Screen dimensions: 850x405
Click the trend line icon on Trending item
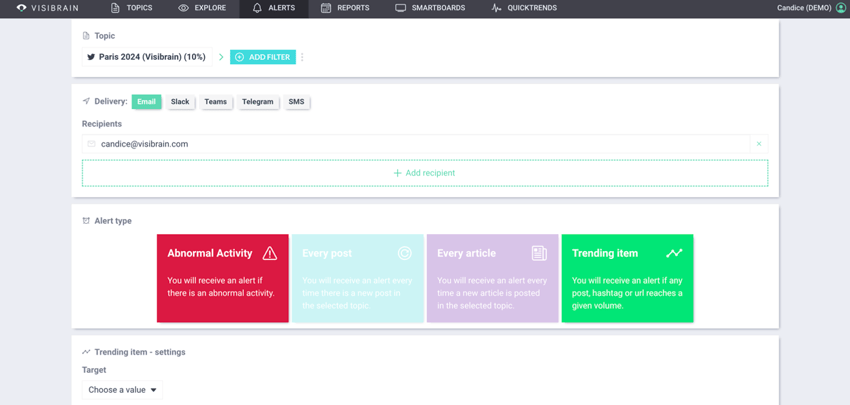click(674, 253)
